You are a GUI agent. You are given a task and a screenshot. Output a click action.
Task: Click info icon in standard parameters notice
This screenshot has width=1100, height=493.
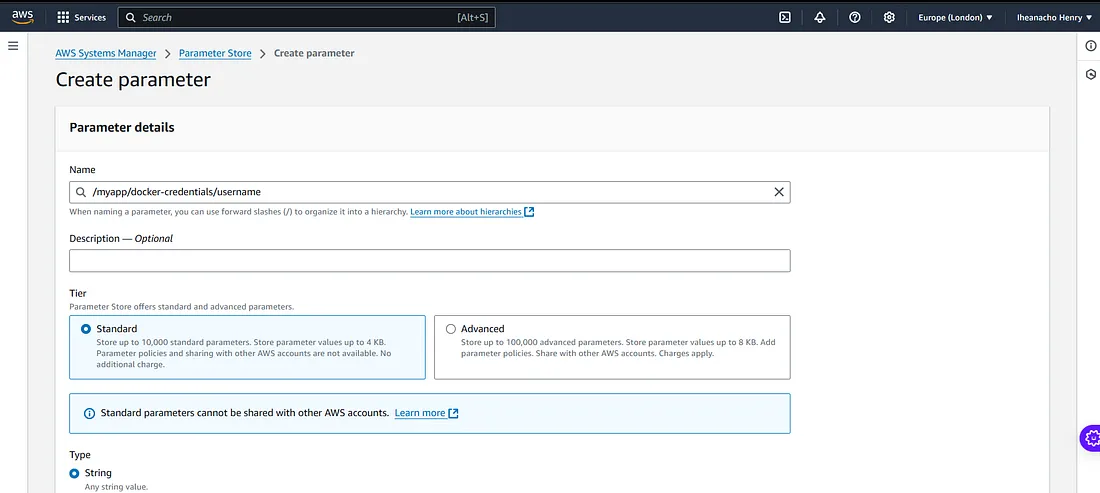[x=89, y=413]
